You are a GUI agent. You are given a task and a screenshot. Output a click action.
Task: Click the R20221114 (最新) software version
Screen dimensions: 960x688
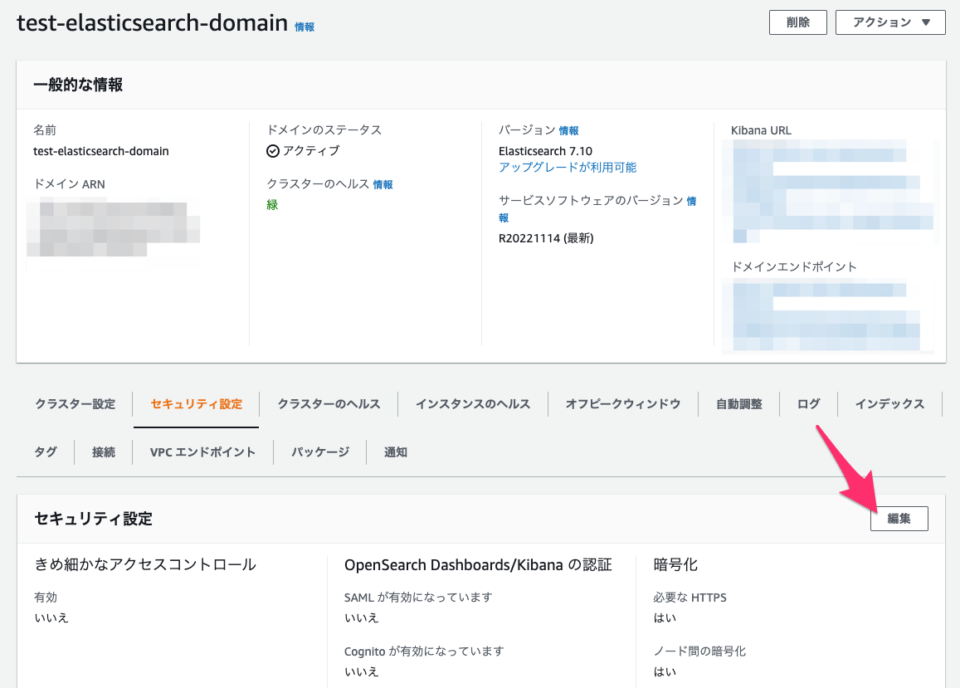(546, 238)
